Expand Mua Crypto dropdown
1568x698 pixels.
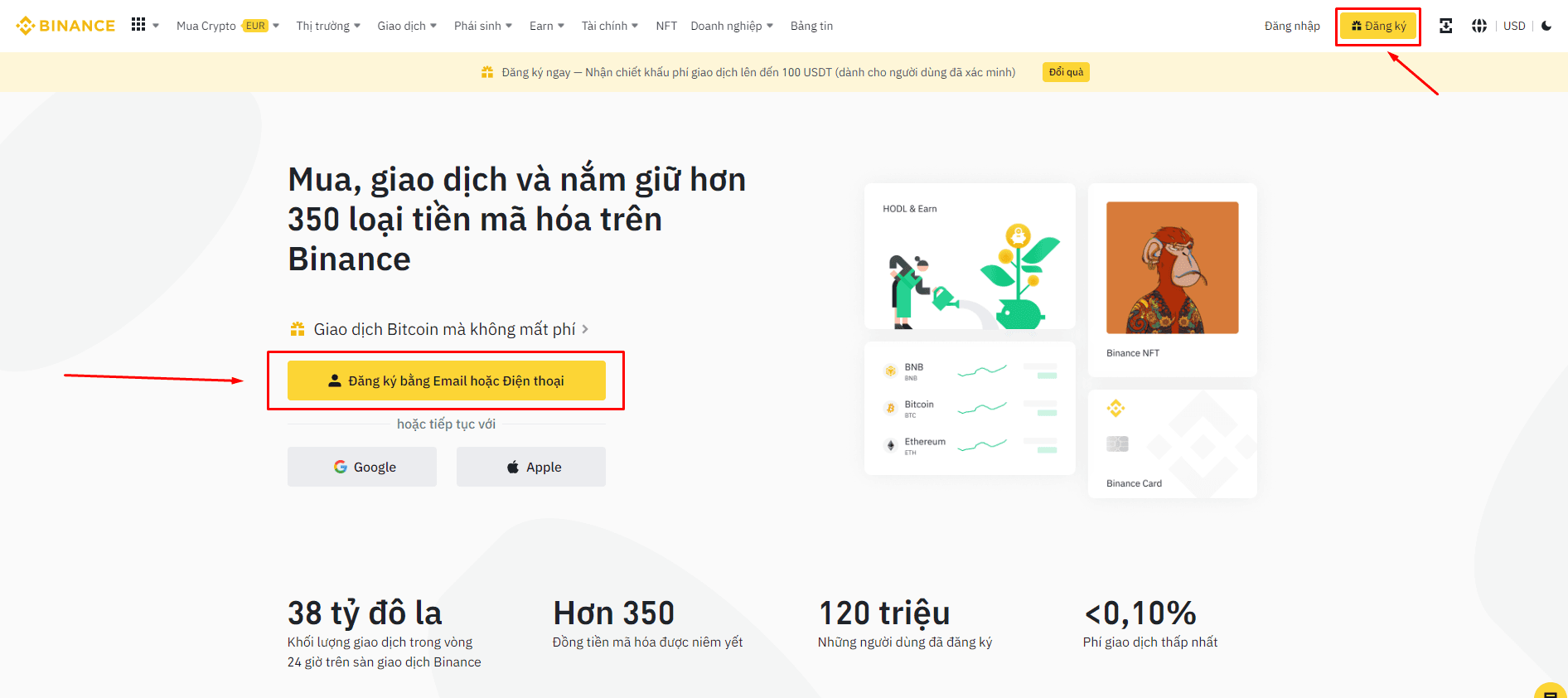pos(228,26)
